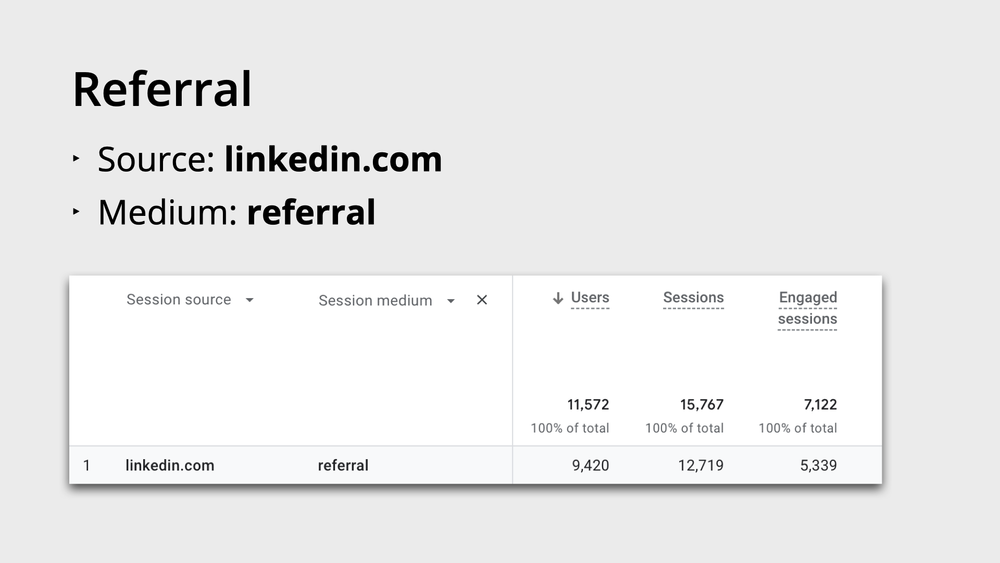Select the Session source label
The image size is (1000, 563).
tap(179, 300)
